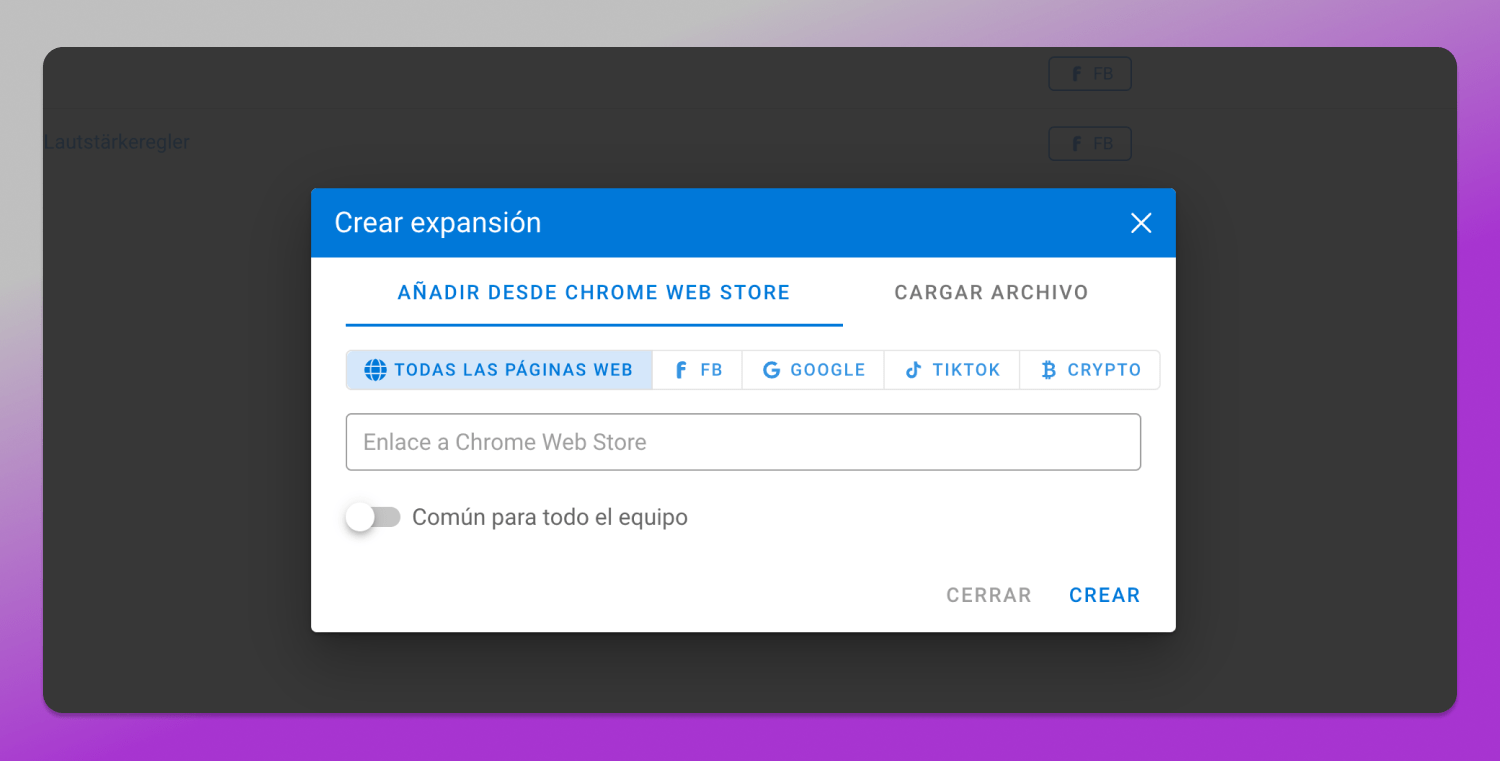Click the Crear button
This screenshot has width=1500, height=761.
[1104, 595]
